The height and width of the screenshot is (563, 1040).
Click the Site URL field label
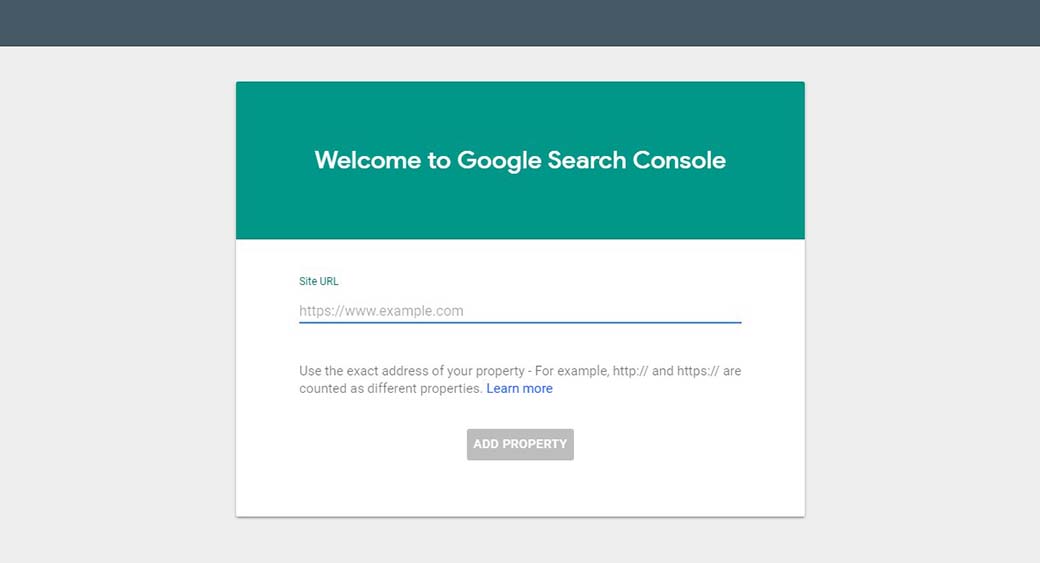(319, 282)
